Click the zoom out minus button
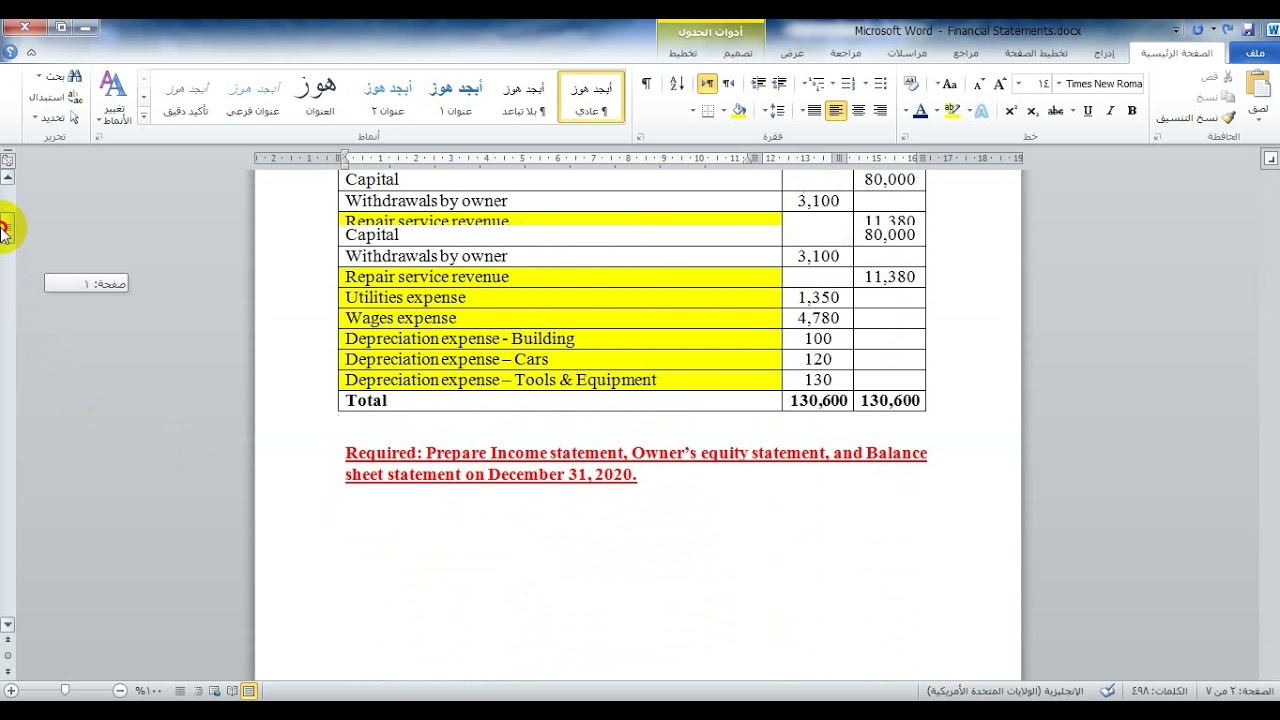The width and height of the screenshot is (1280, 720). pyautogui.click(x=120, y=690)
